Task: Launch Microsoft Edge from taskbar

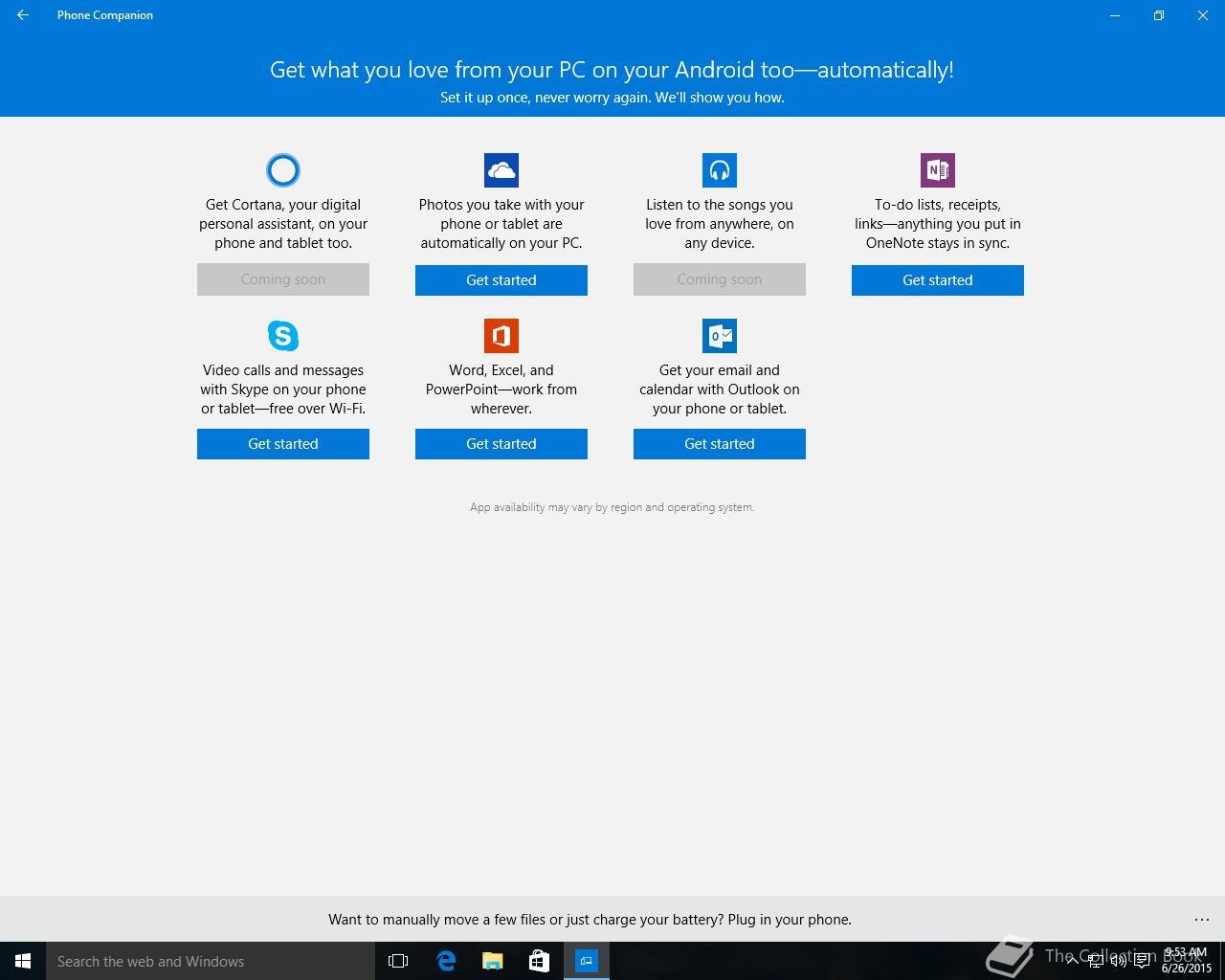Action: click(446, 961)
